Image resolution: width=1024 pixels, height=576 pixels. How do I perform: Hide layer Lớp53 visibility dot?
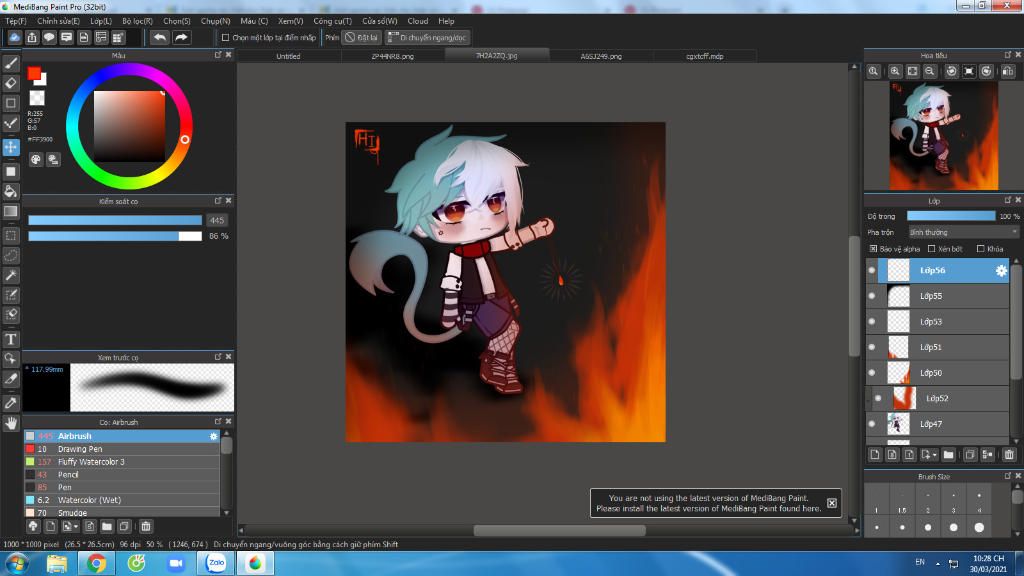(872, 321)
